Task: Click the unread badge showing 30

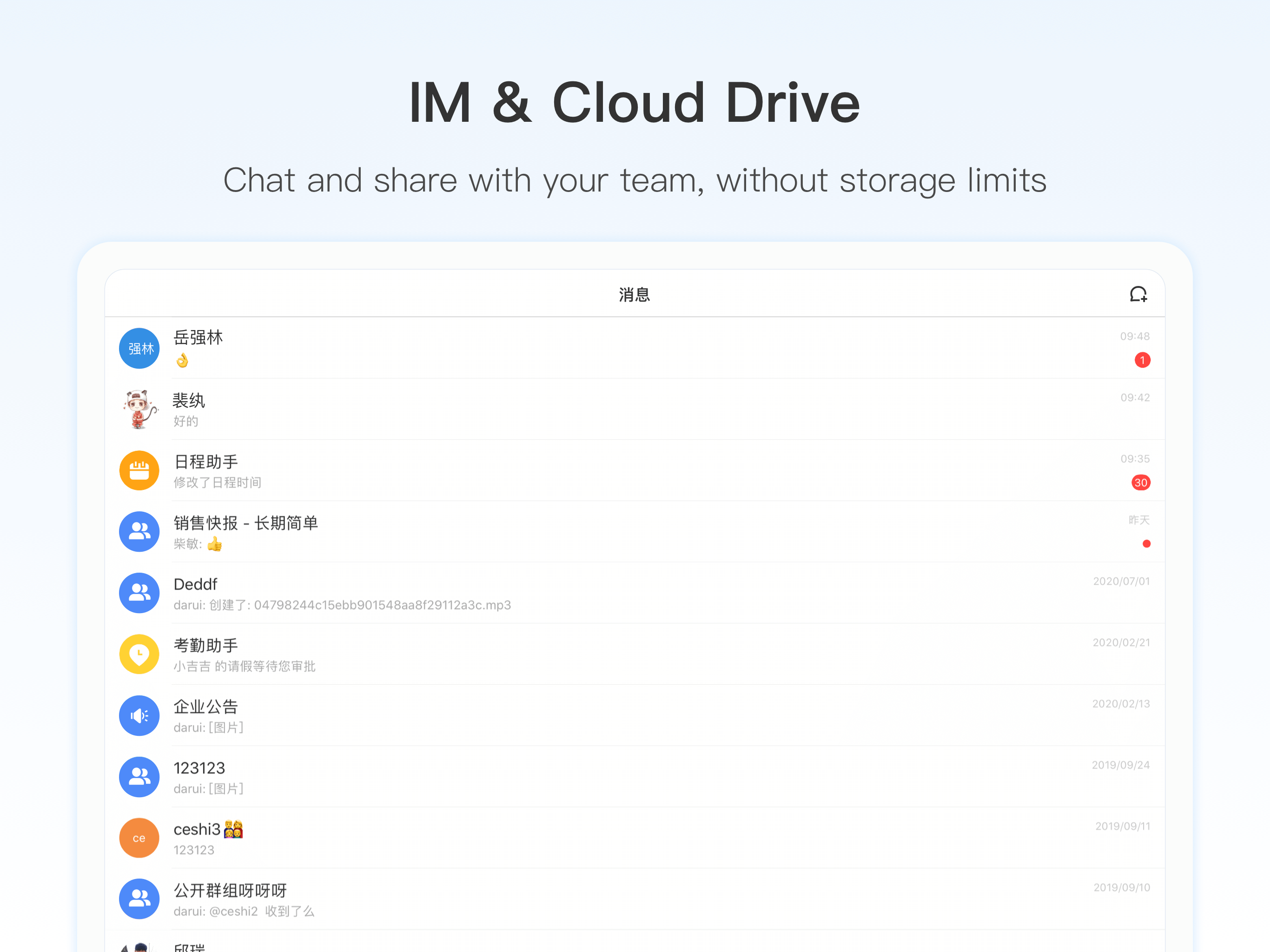Action: coord(1141,483)
